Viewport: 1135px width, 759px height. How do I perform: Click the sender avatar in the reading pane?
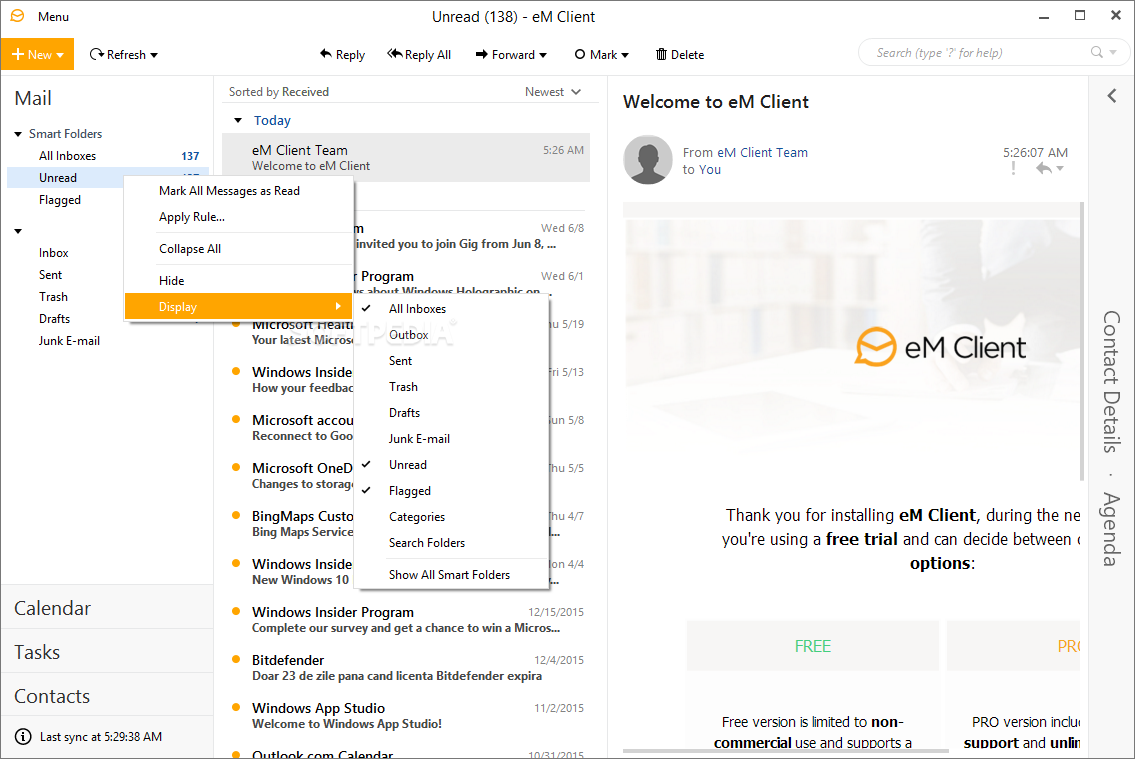[x=648, y=160]
